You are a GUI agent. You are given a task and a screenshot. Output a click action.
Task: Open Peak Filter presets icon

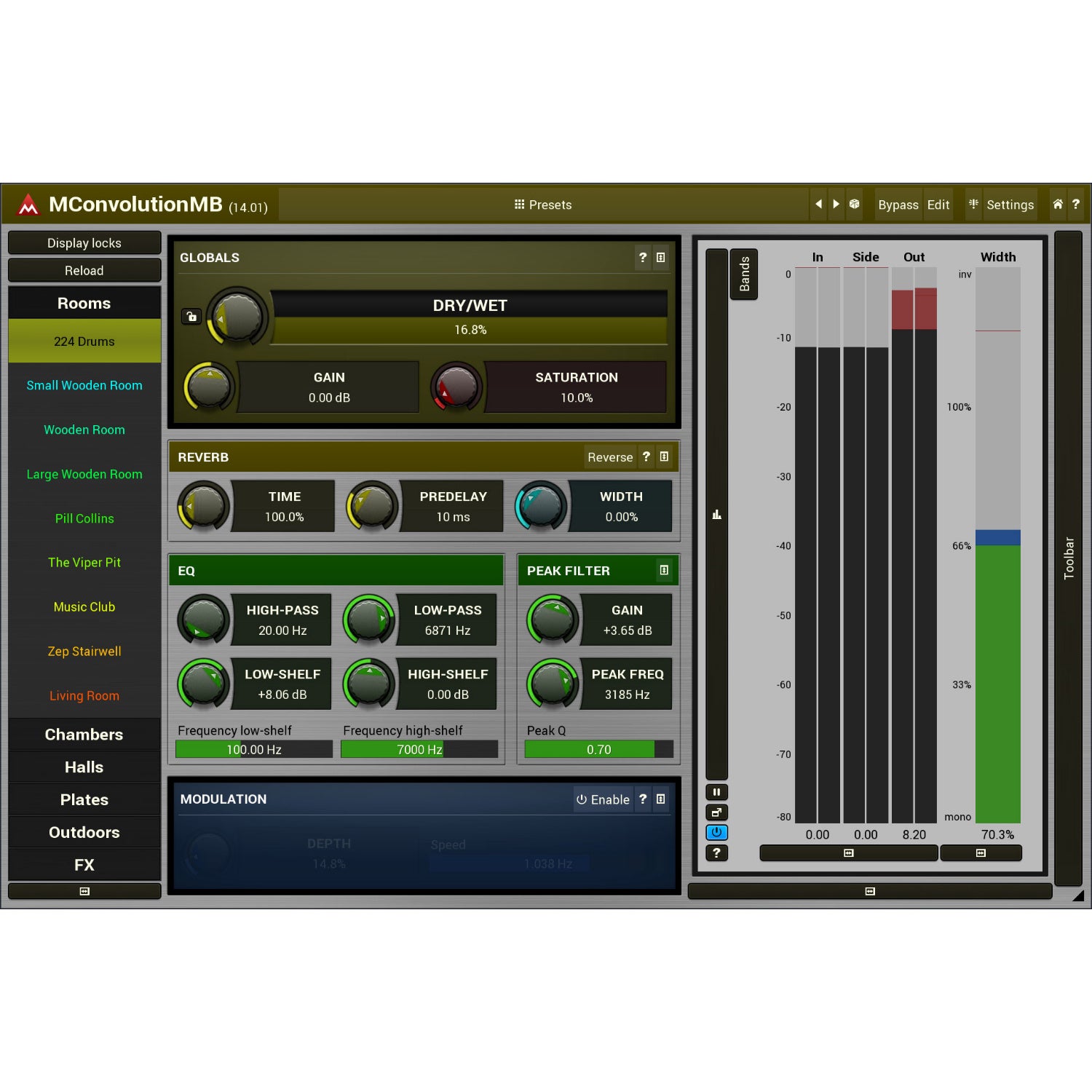point(664,571)
